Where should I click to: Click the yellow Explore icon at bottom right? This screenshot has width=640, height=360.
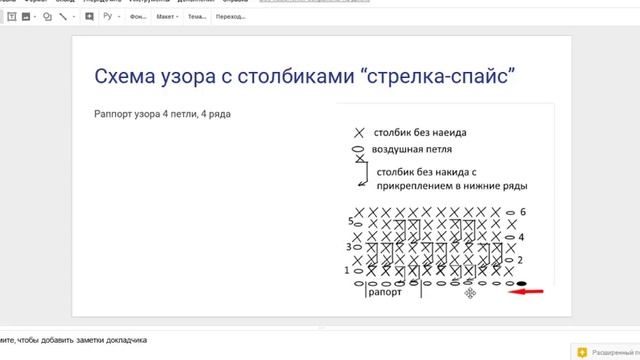[582, 352]
